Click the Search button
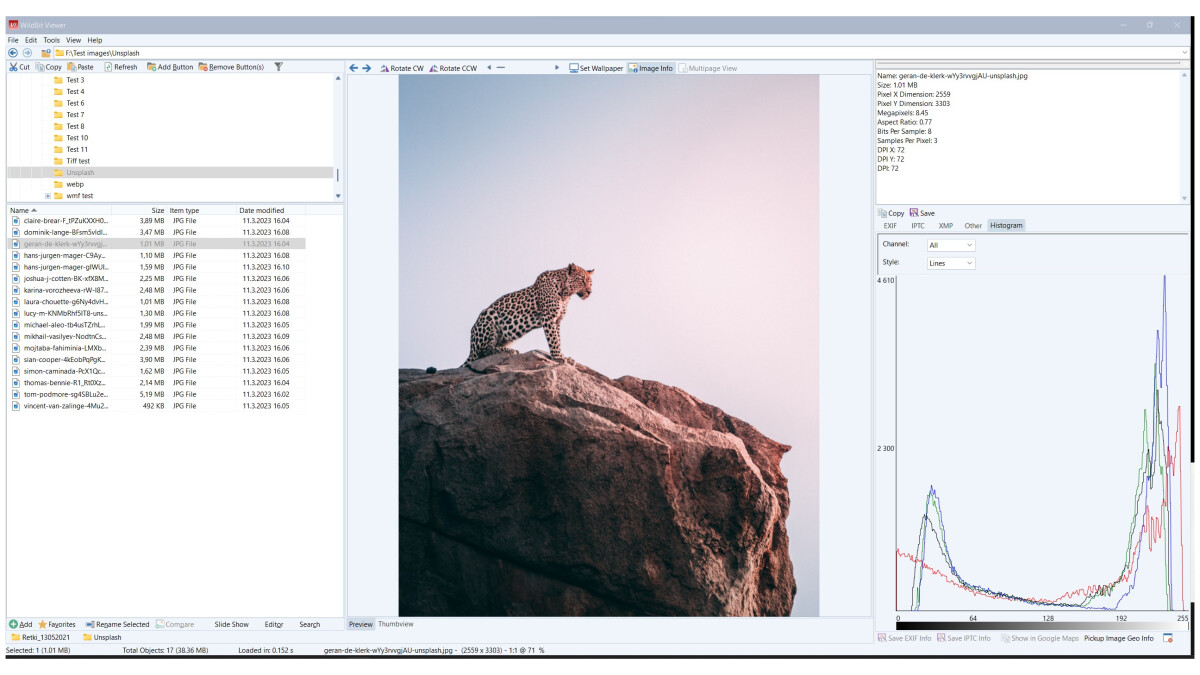 tap(310, 624)
